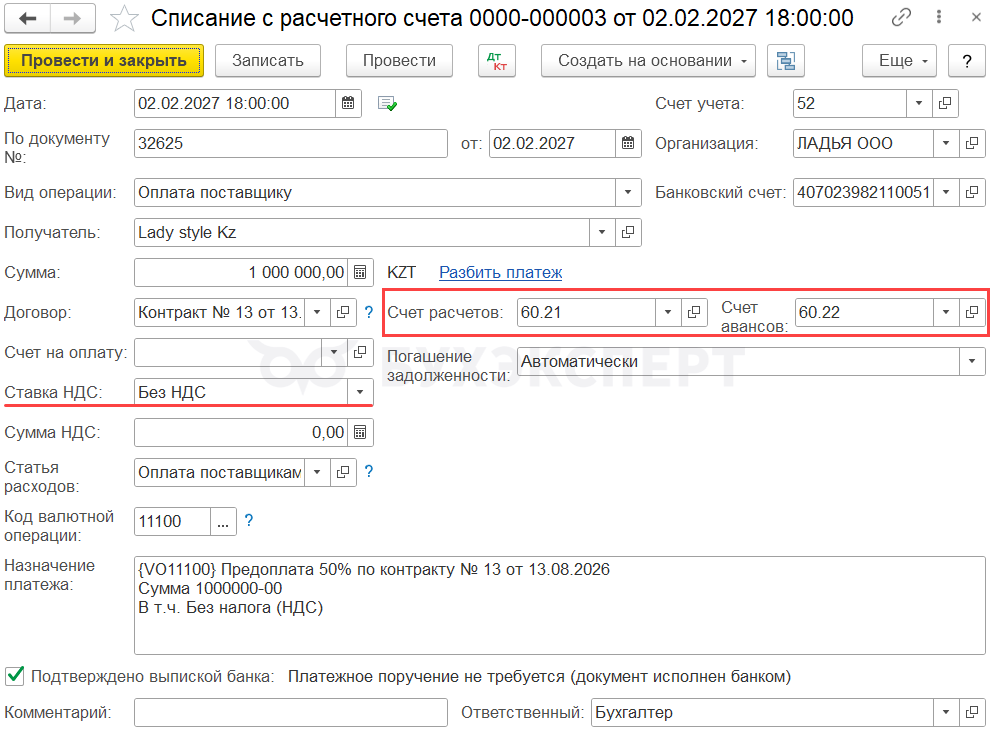The width and height of the screenshot is (993, 736).
Task: Open the 'Еще' menu
Action: click(899, 61)
